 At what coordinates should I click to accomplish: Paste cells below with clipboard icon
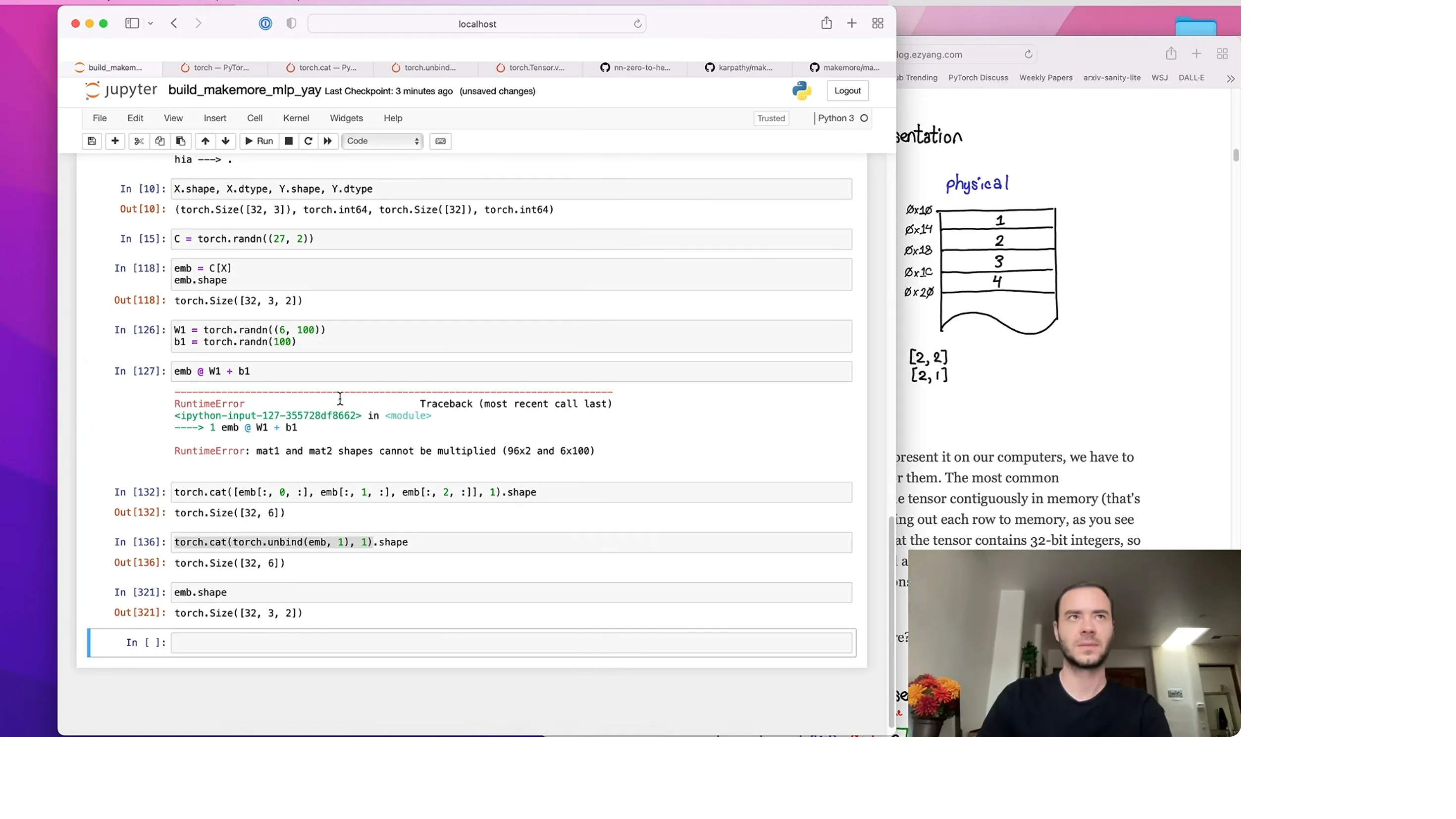click(x=181, y=141)
